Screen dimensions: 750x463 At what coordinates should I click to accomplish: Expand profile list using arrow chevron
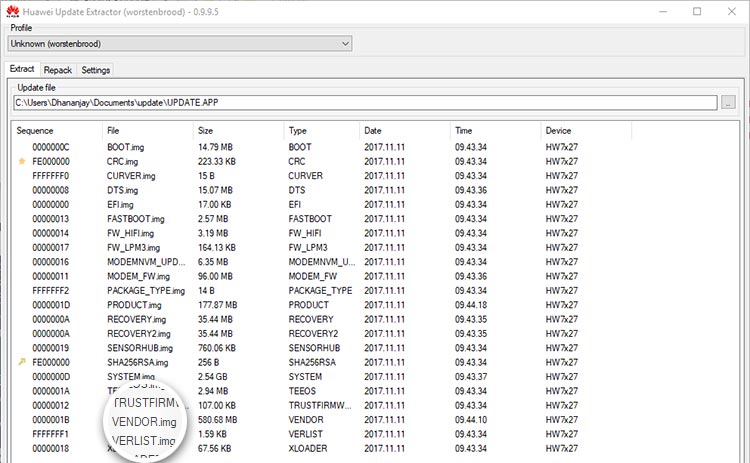pos(345,44)
